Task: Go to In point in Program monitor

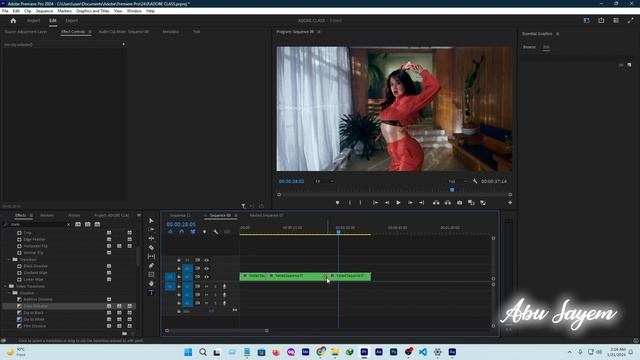Action: click(x=375, y=202)
